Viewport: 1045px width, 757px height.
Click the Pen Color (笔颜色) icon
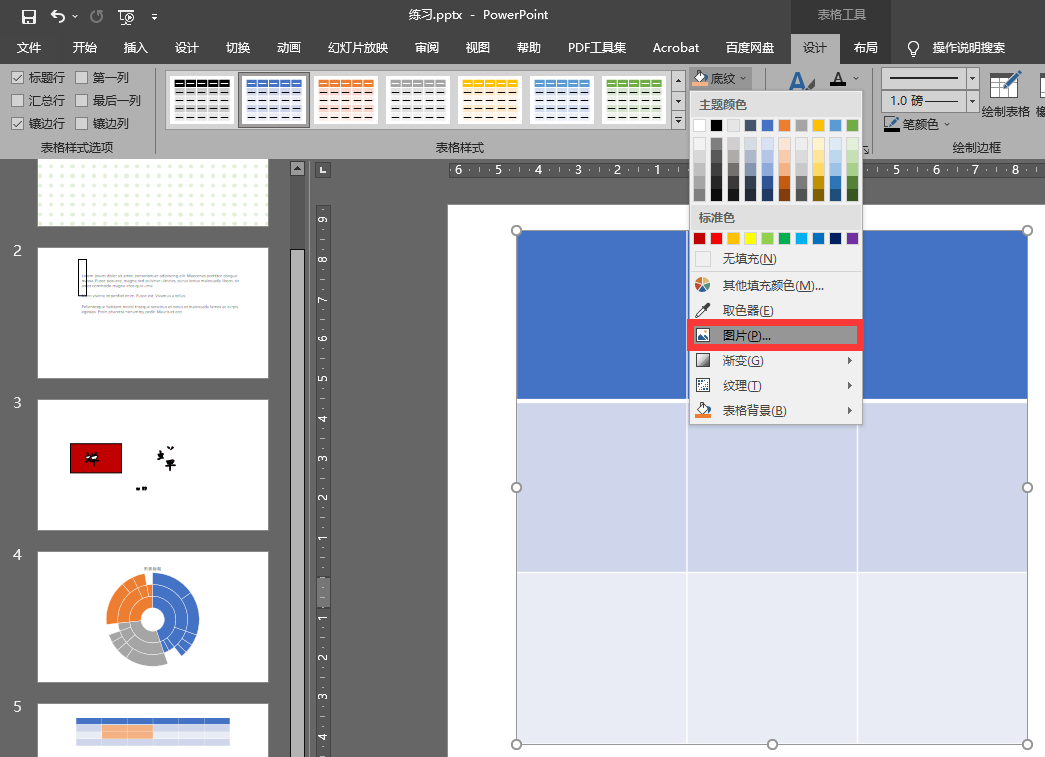coord(891,124)
